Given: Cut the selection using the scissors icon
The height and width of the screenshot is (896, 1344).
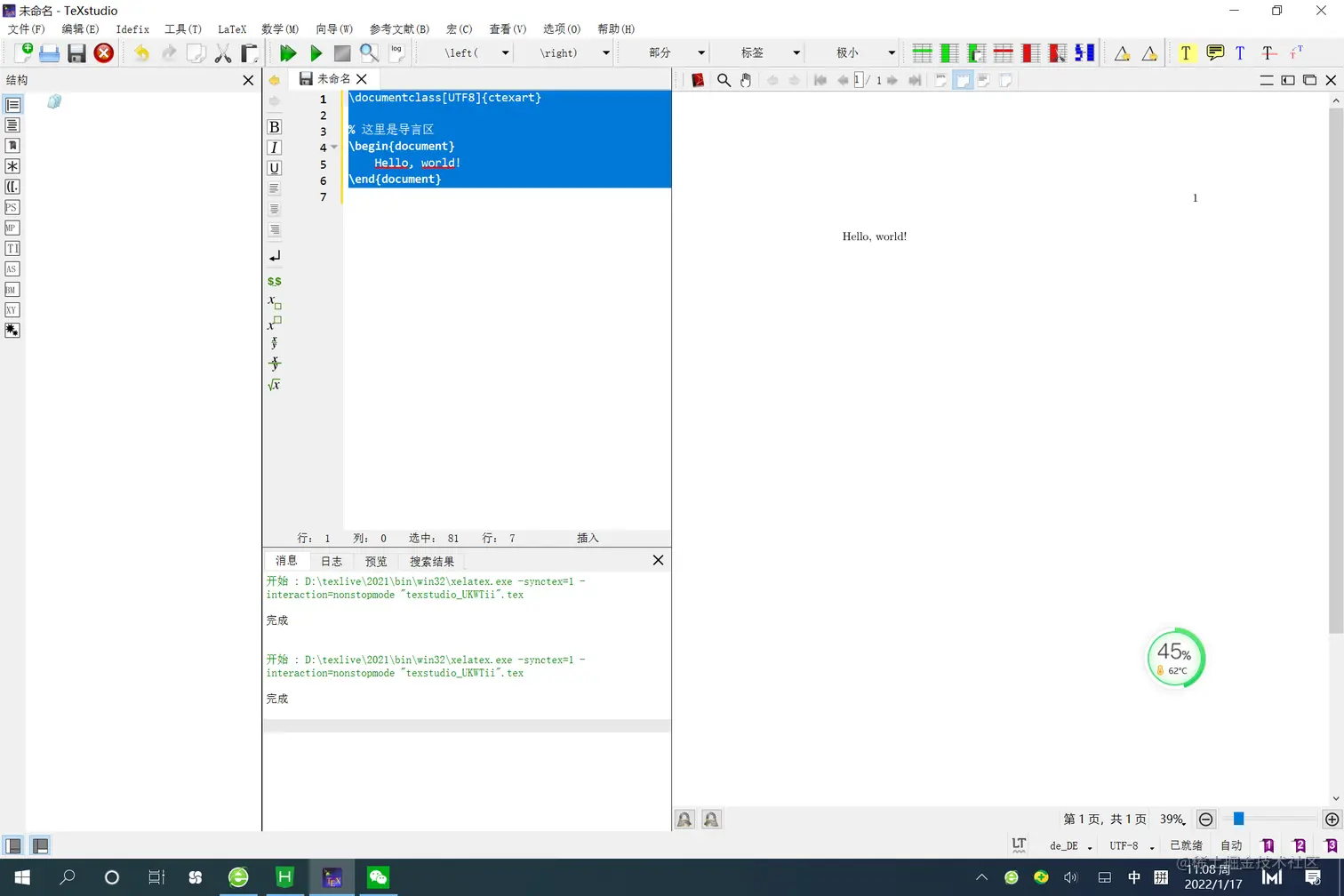Looking at the screenshot, I should 223,53.
